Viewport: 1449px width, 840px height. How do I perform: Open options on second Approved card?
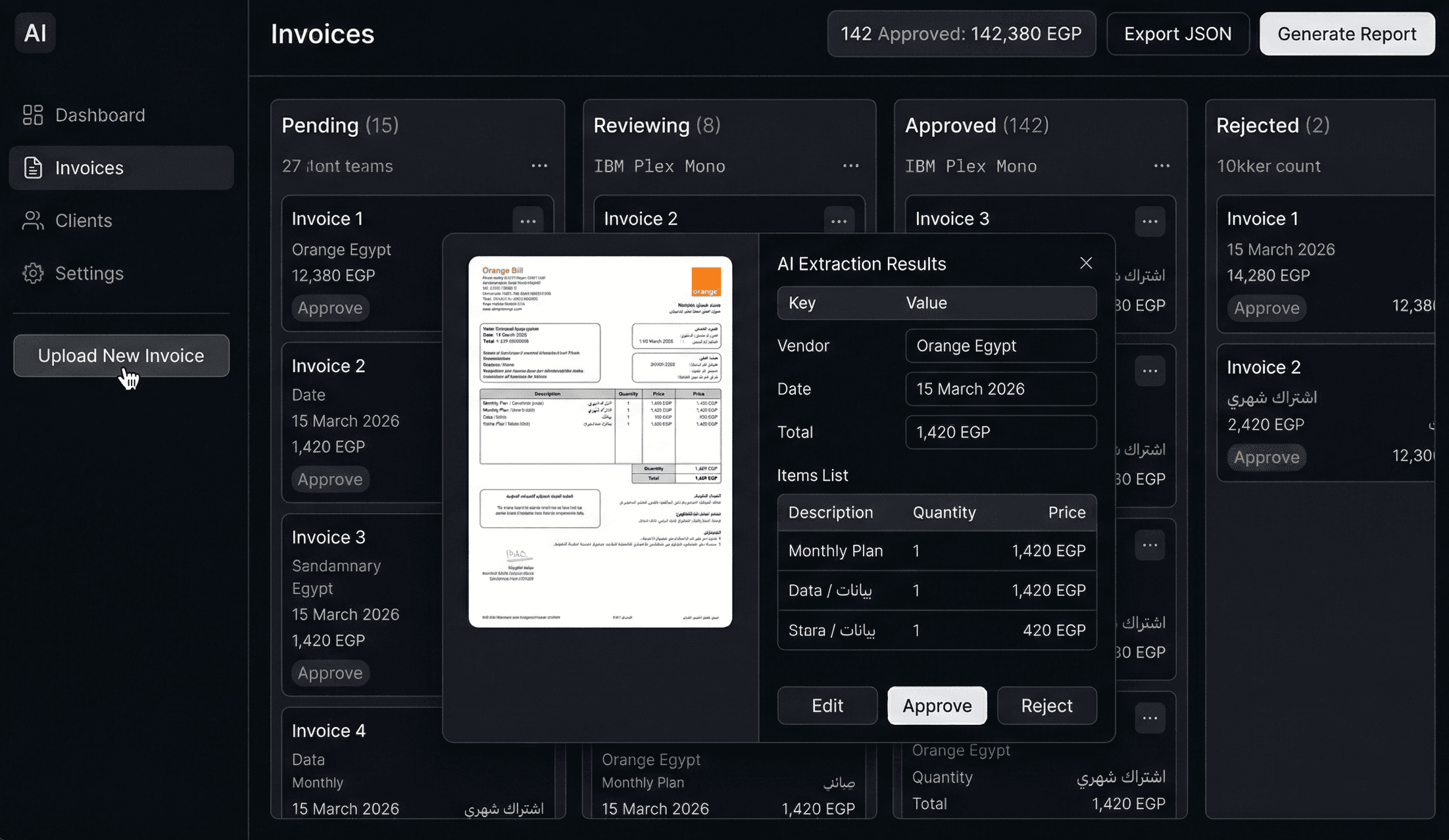pos(1150,371)
